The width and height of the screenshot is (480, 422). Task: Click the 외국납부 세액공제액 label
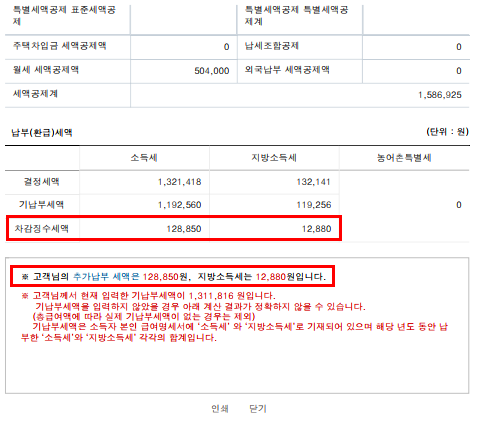[x=287, y=70]
